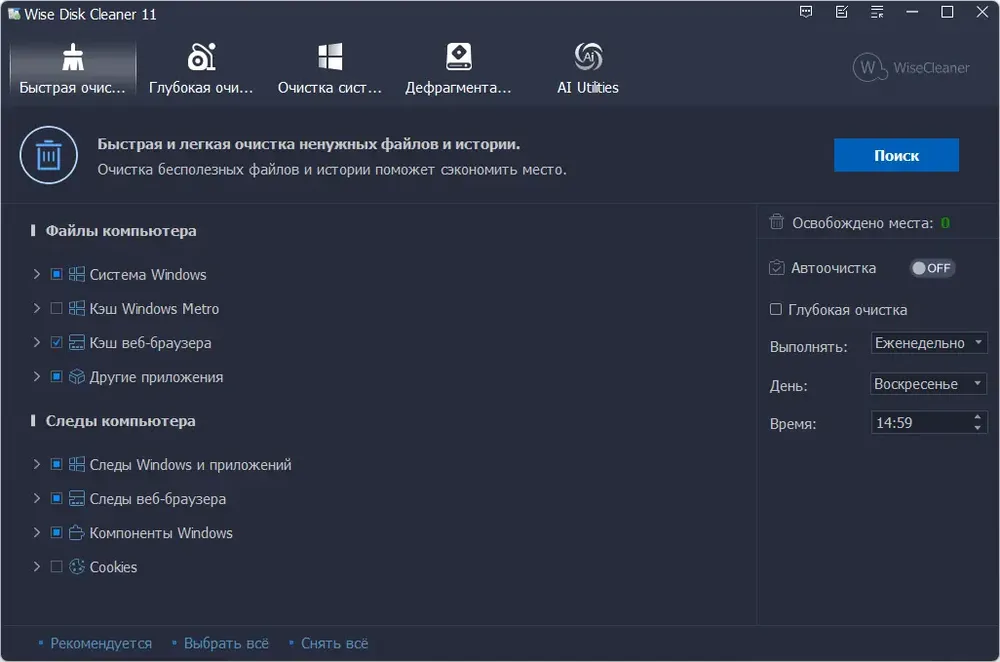
Task: Click the Выбрать всё link
Action: (226, 643)
